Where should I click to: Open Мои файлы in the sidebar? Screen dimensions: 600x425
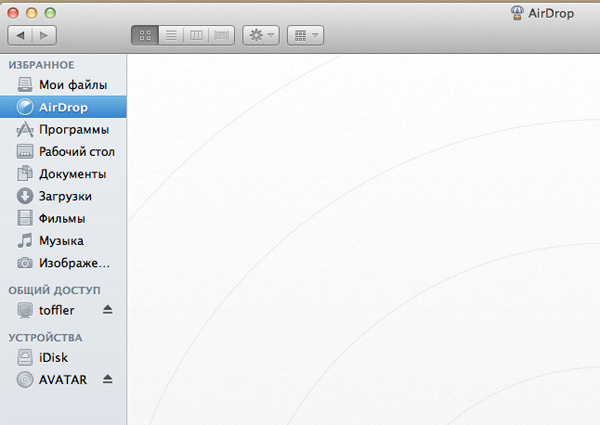[72, 85]
